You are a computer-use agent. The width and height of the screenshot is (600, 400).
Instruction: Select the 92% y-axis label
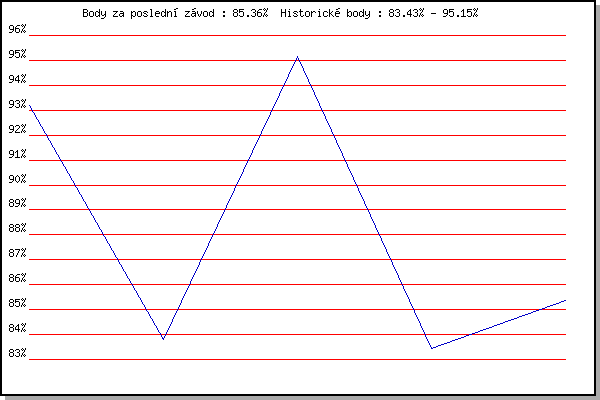(17, 129)
